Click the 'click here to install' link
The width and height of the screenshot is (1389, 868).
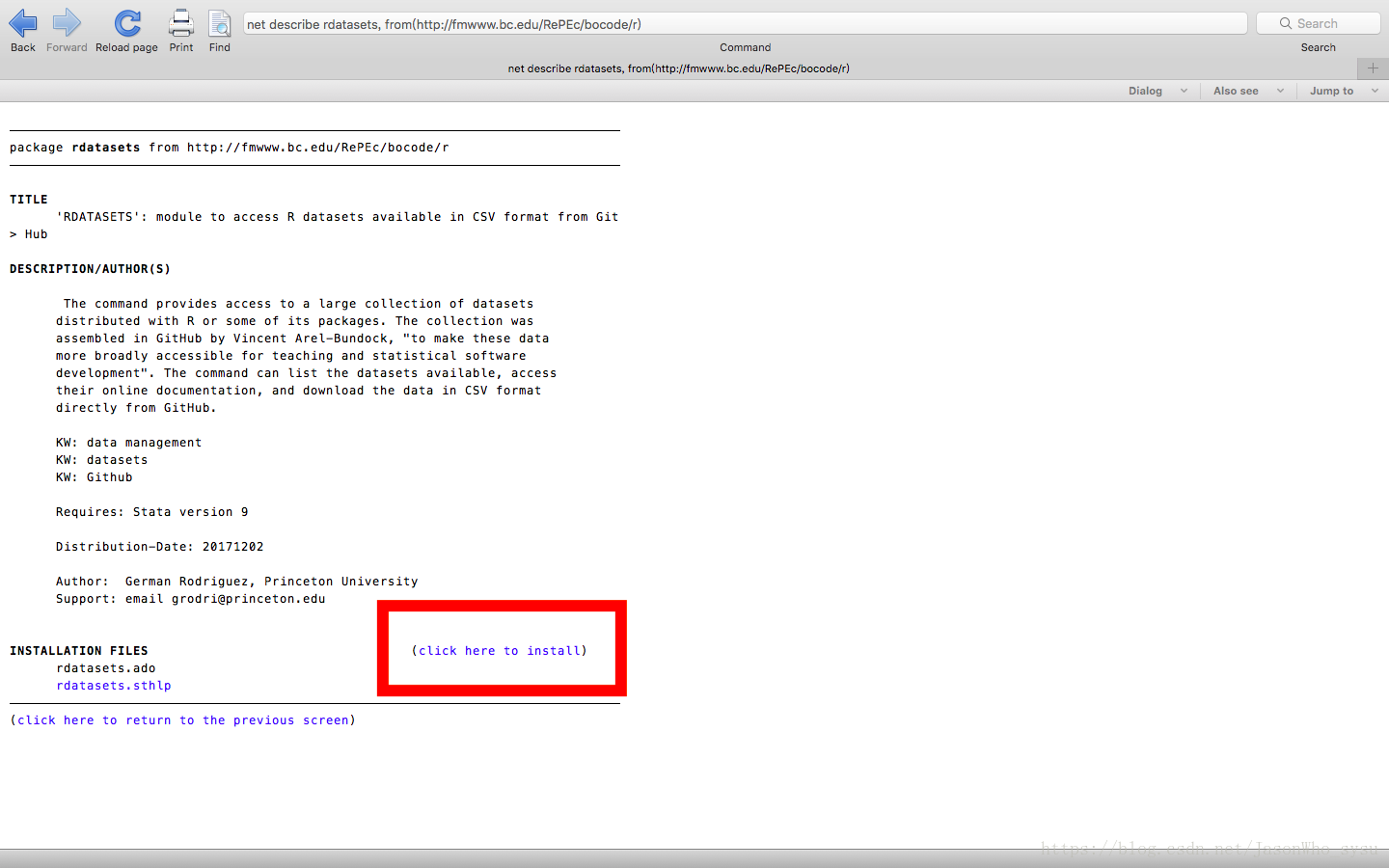(x=500, y=651)
